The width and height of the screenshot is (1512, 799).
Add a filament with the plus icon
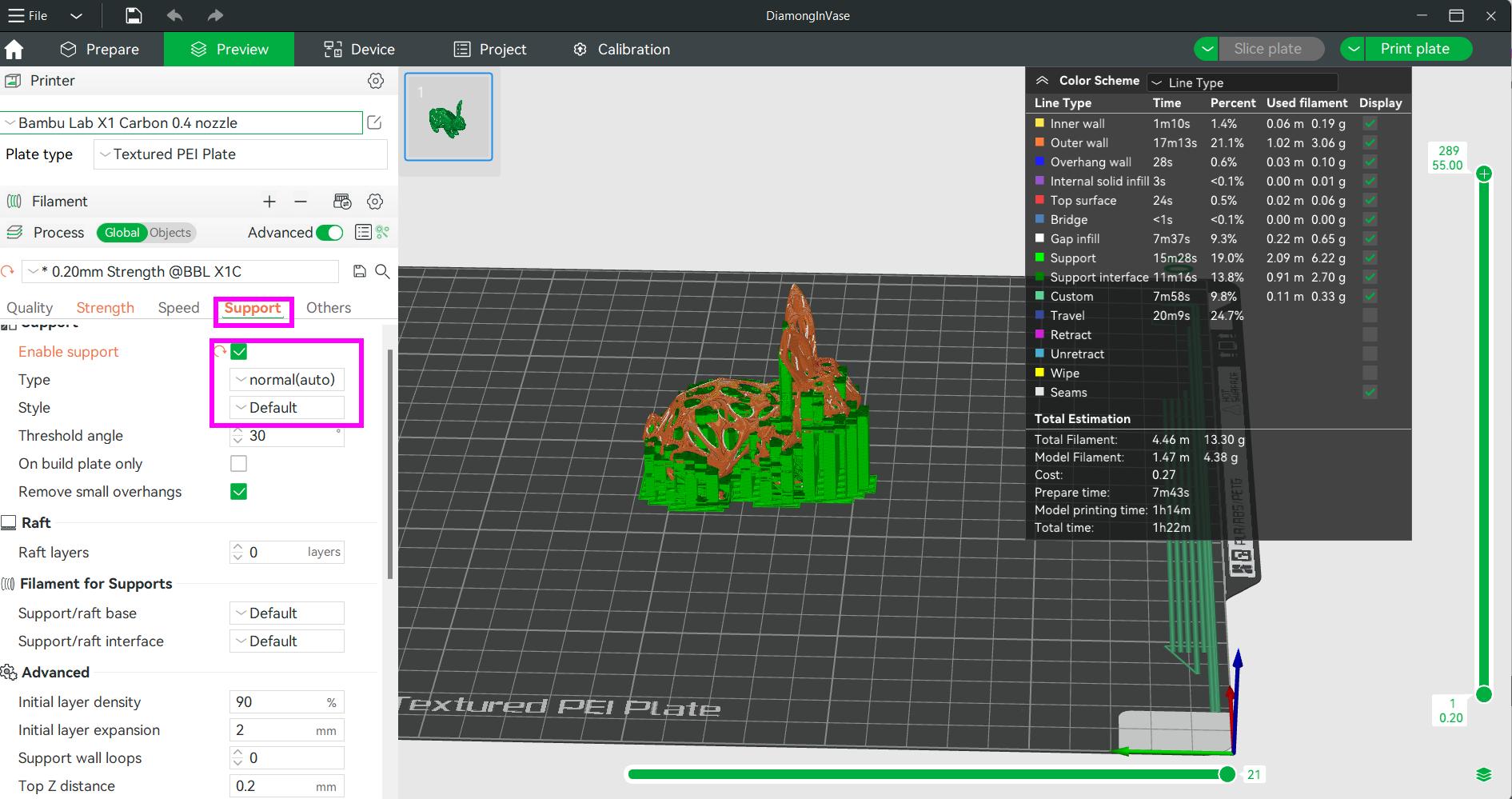[269, 202]
